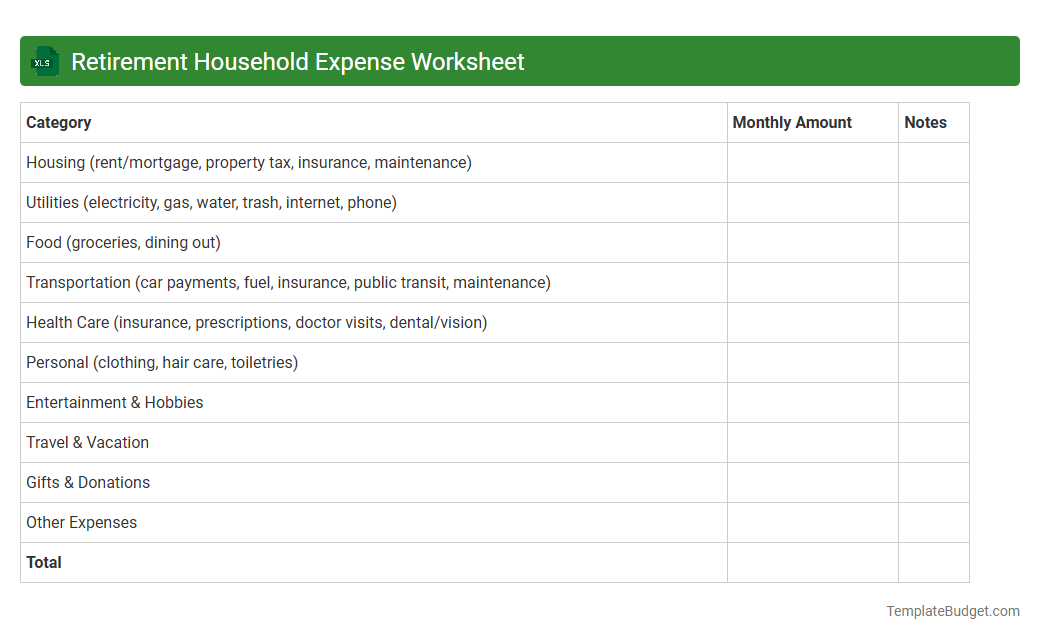Viewport: 1040px width, 640px height.
Task: Click the Category column header
Action: (x=58, y=122)
